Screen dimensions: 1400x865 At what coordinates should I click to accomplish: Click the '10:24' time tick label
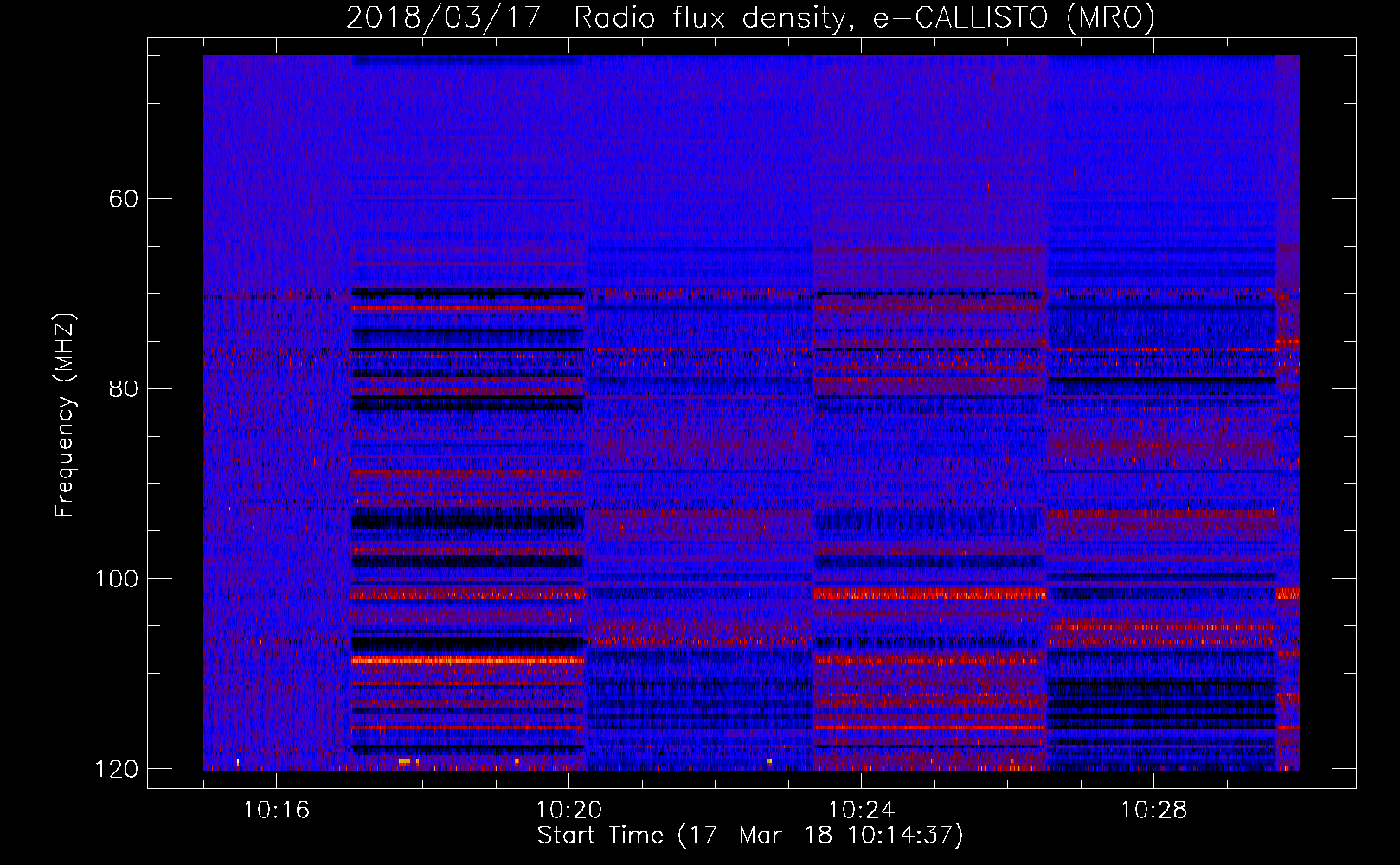861,811
